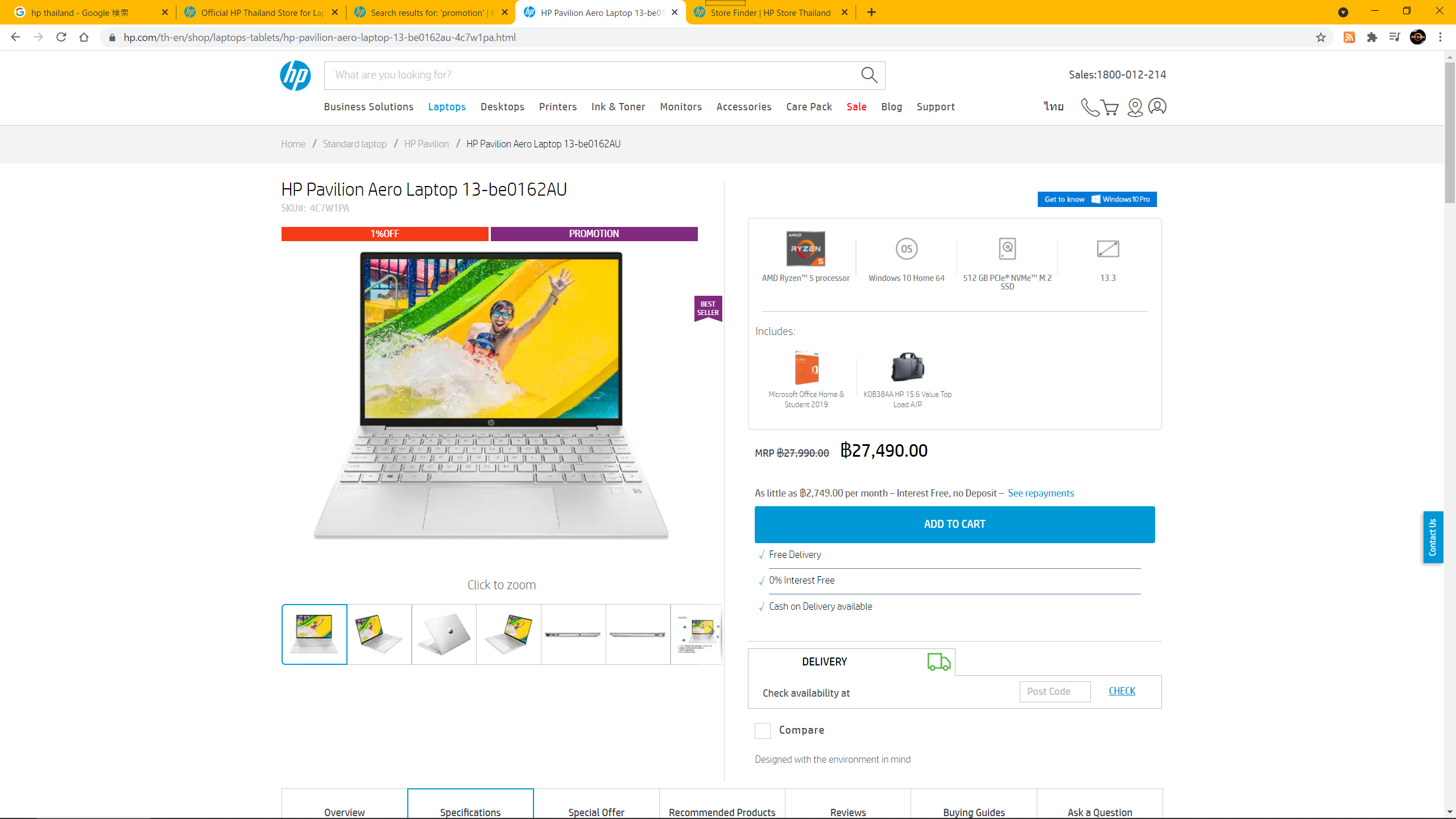Viewport: 1456px width, 819px height.
Task: Open the Ink & Toner menu
Action: (x=618, y=107)
